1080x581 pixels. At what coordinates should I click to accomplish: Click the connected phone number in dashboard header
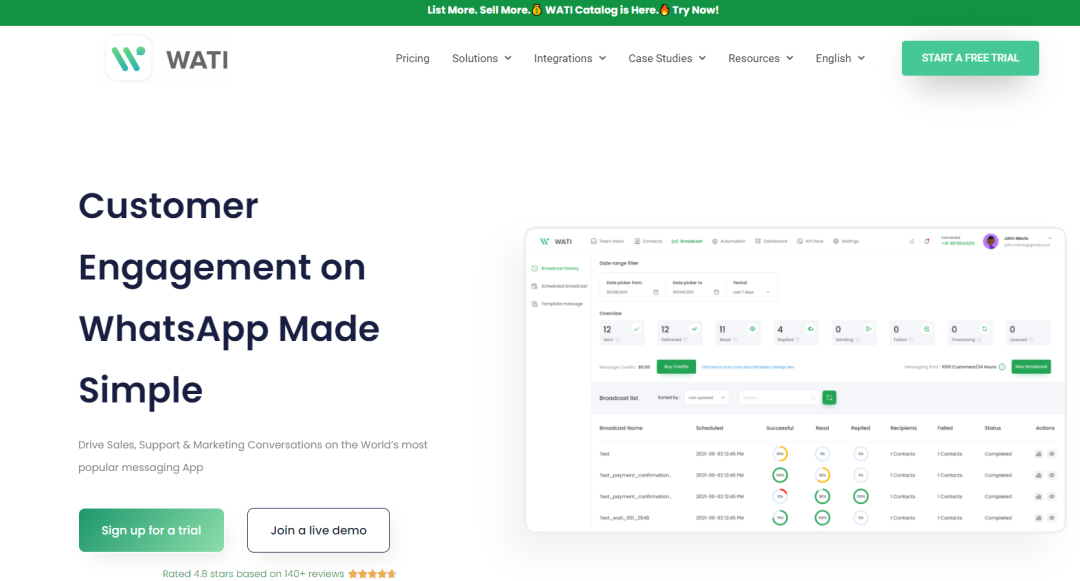(957, 244)
